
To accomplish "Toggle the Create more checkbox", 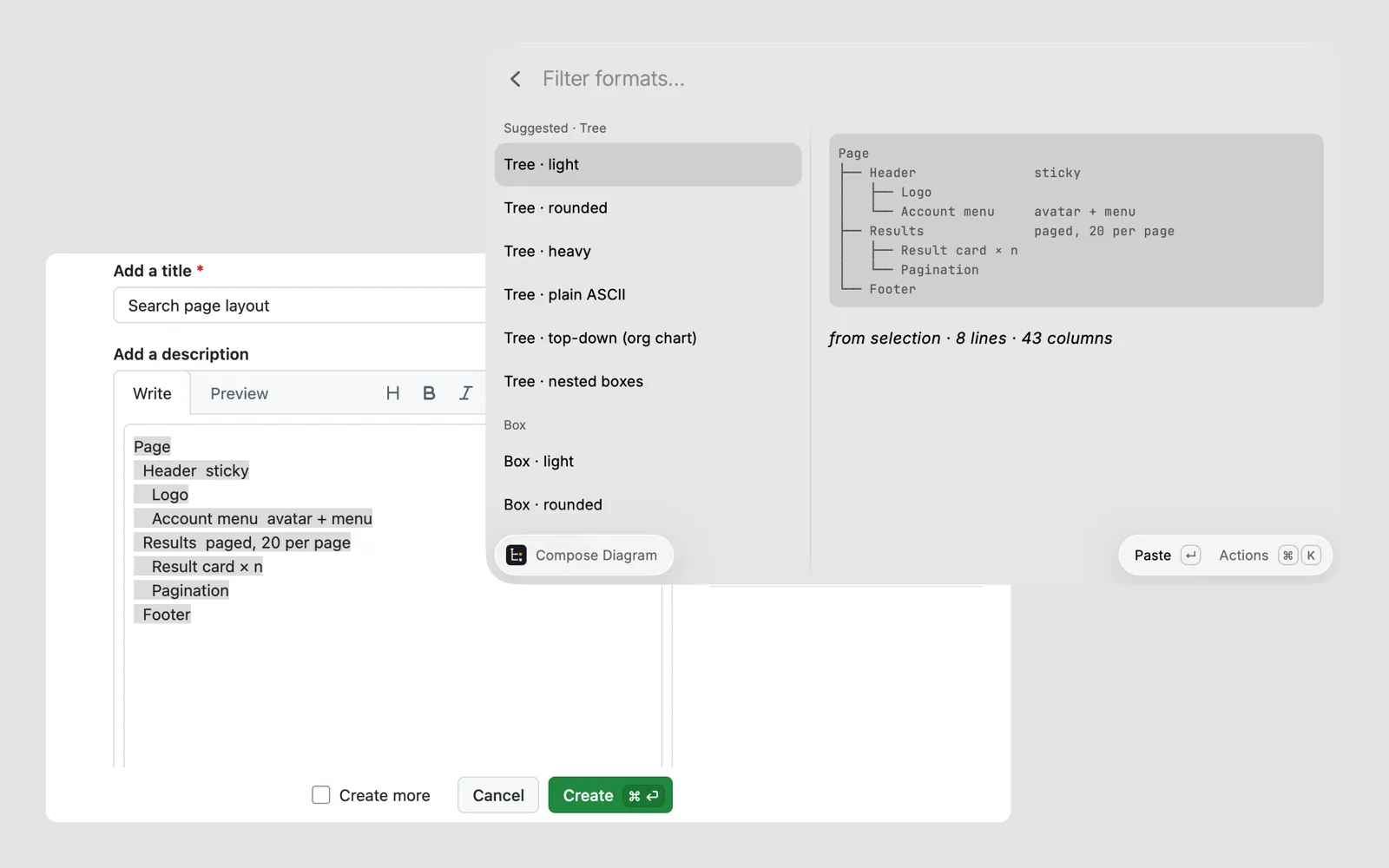I will click(x=321, y=795).
